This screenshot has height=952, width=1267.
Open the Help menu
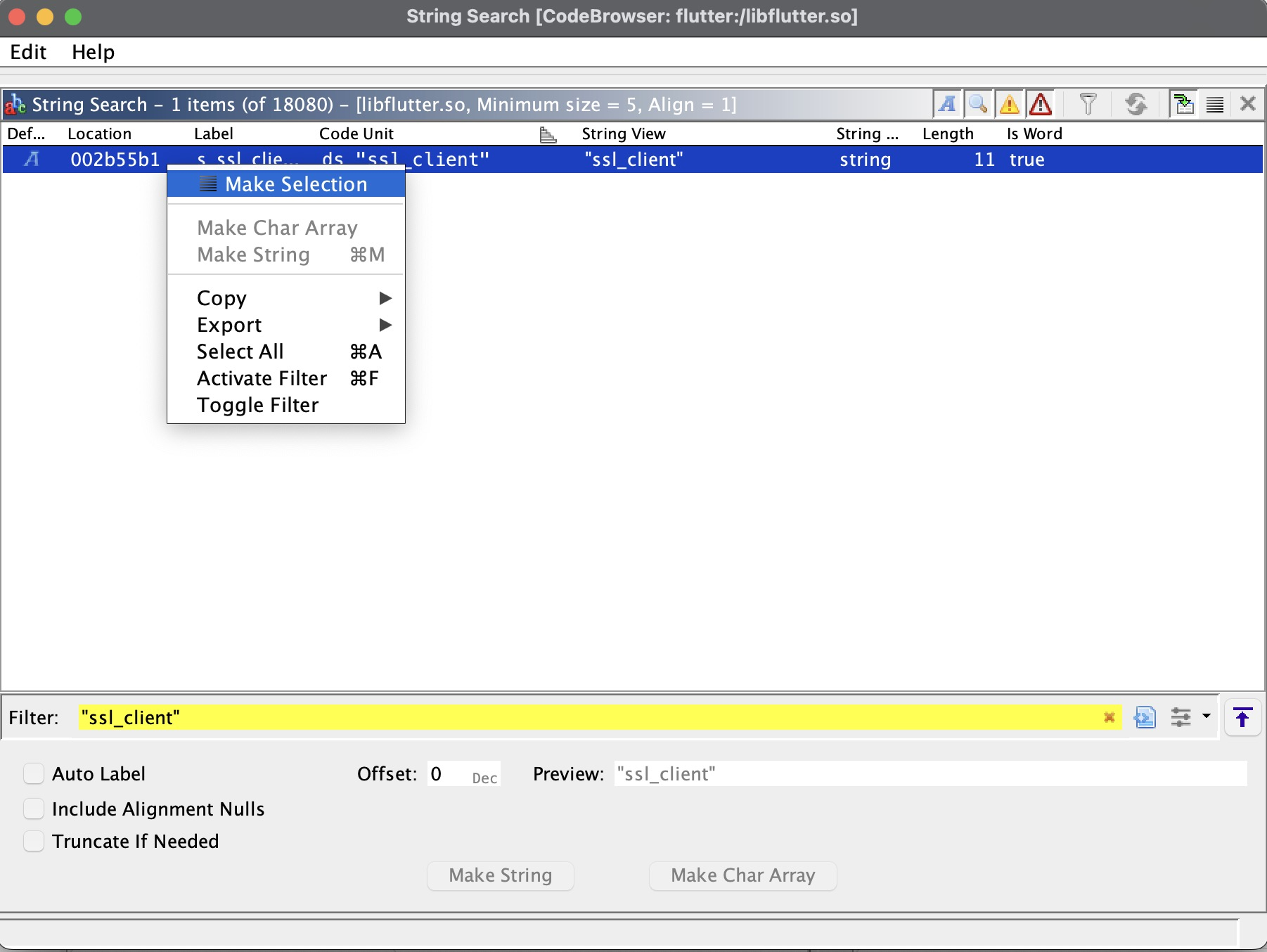(x=93, y=52)
